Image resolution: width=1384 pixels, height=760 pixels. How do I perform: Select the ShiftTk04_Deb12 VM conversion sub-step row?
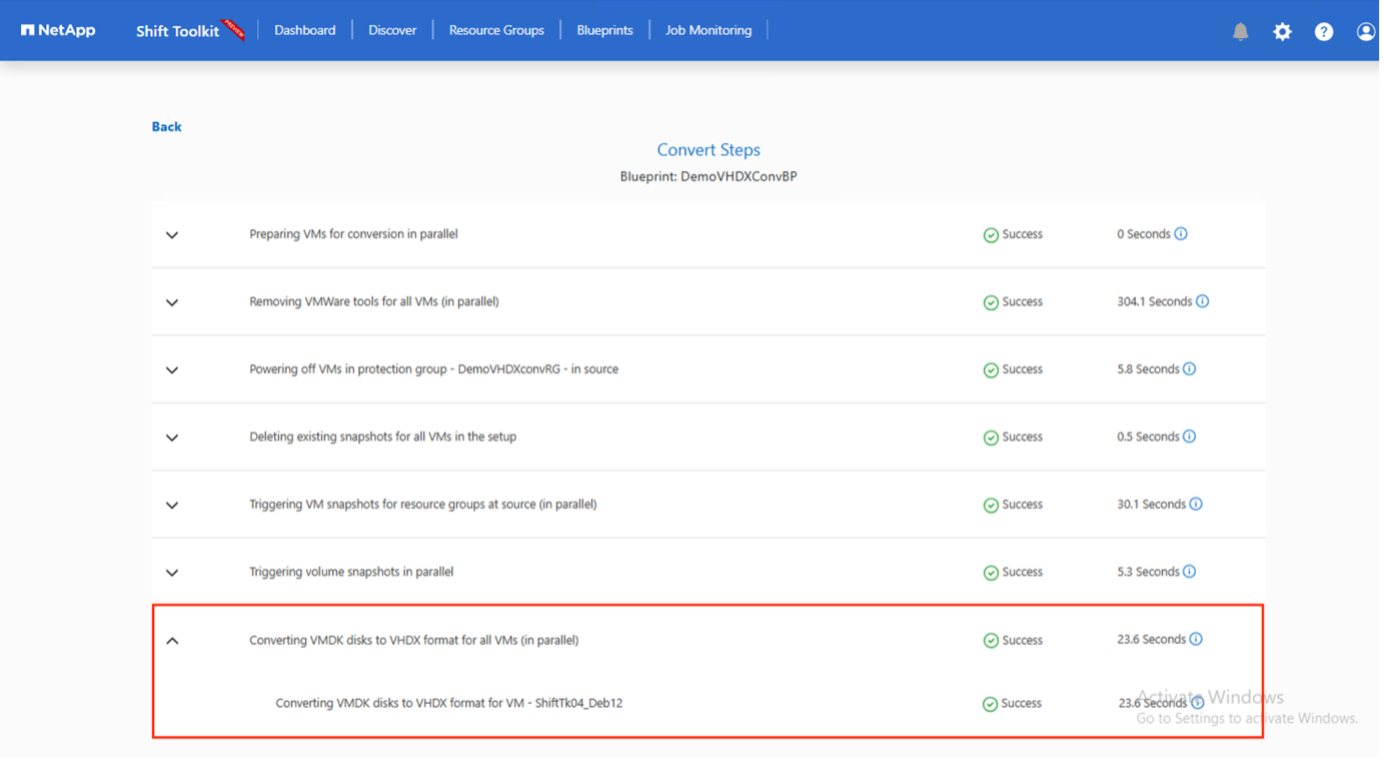click(449, 703)
